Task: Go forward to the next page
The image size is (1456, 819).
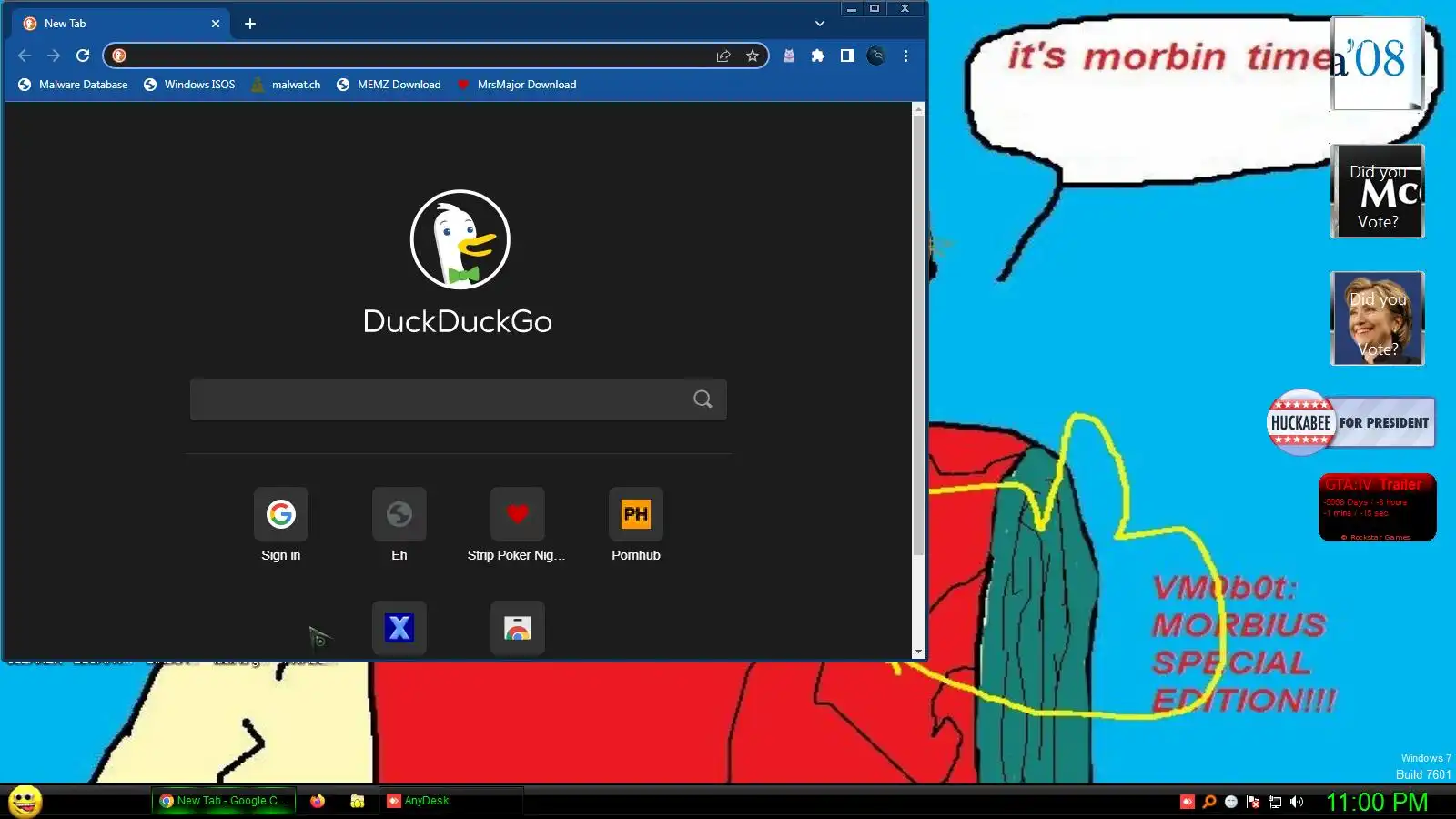Action: 54,56
